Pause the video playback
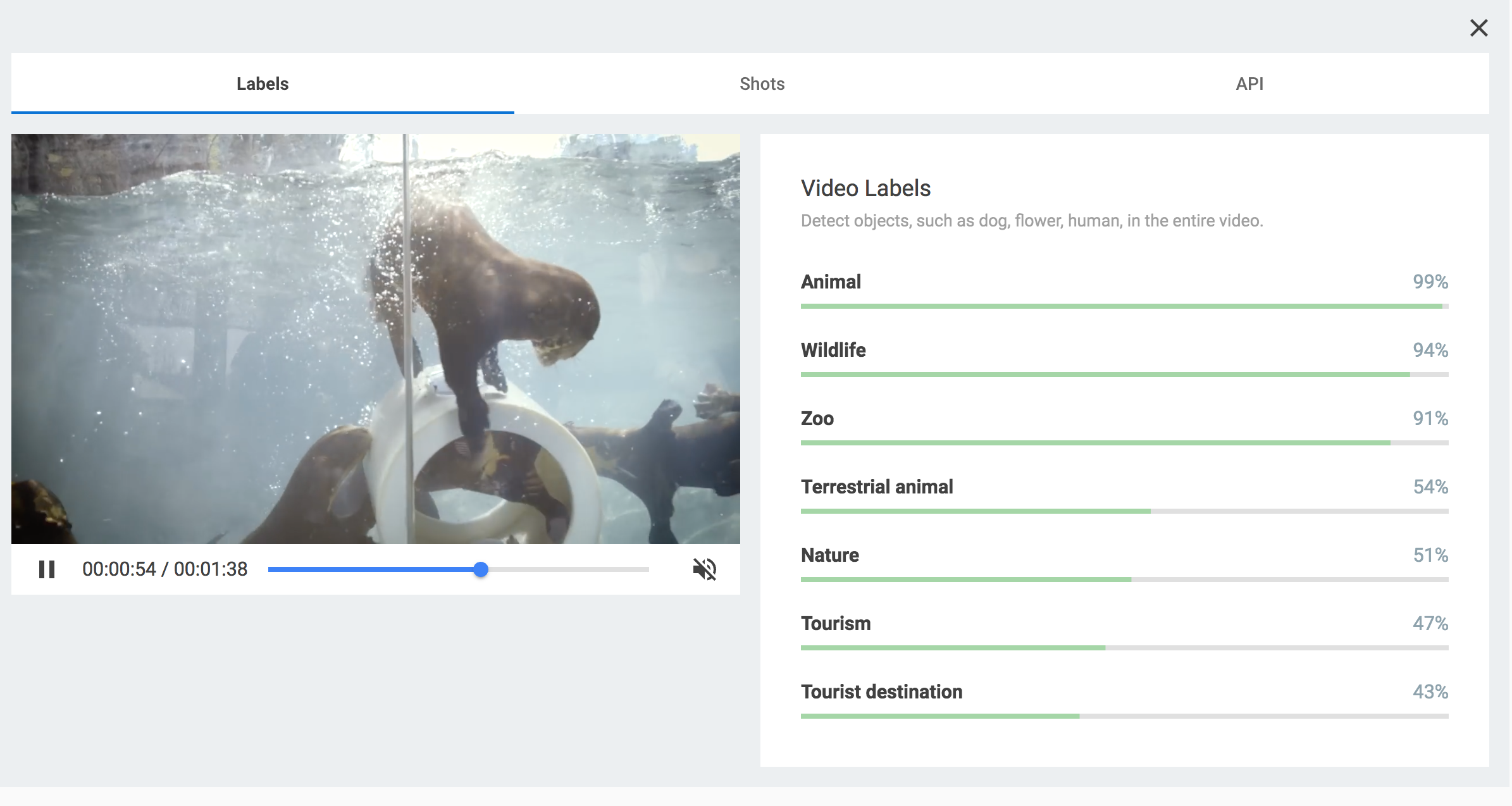 47,569
